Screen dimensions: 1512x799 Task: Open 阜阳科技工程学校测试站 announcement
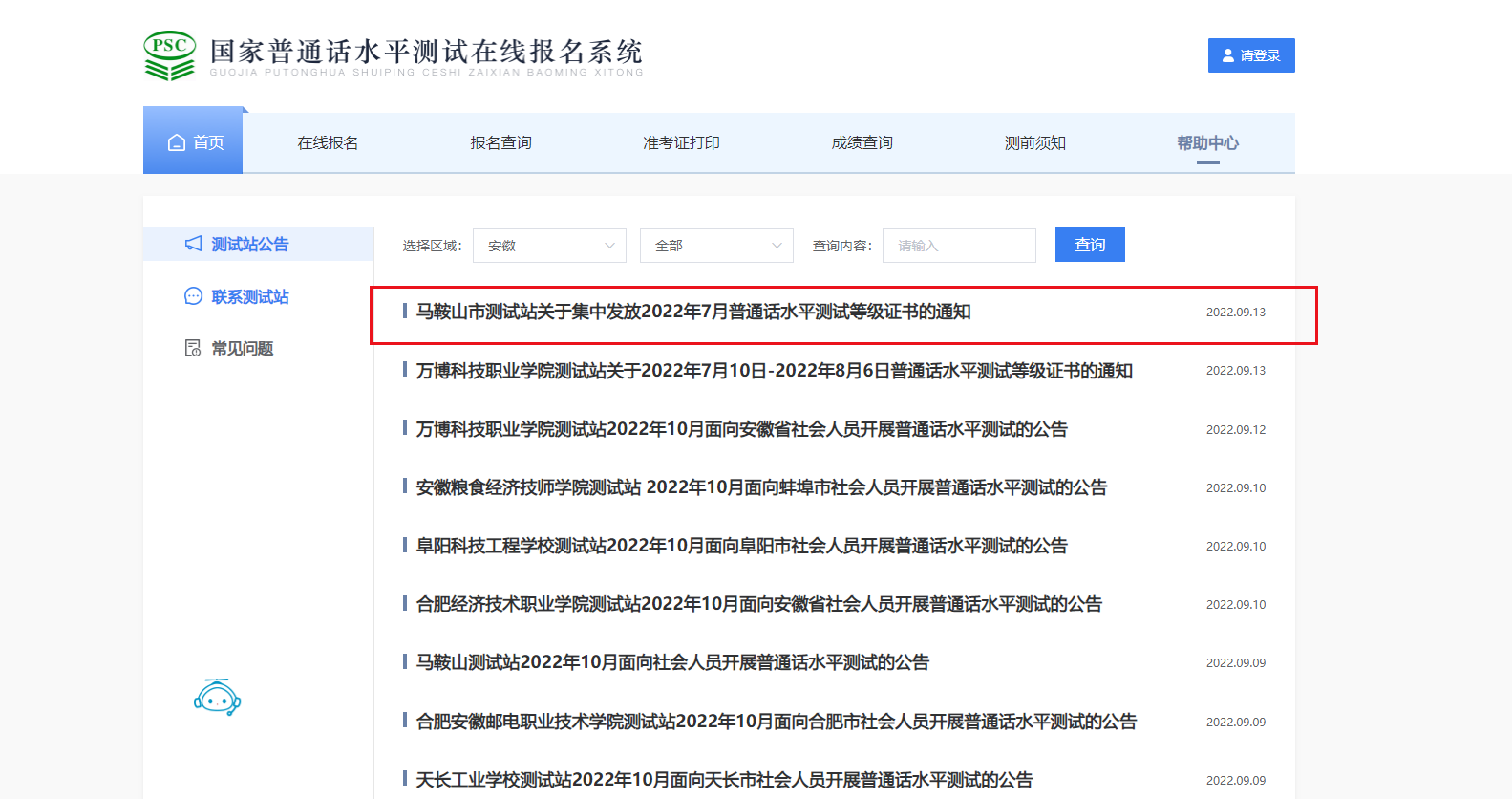742,546
